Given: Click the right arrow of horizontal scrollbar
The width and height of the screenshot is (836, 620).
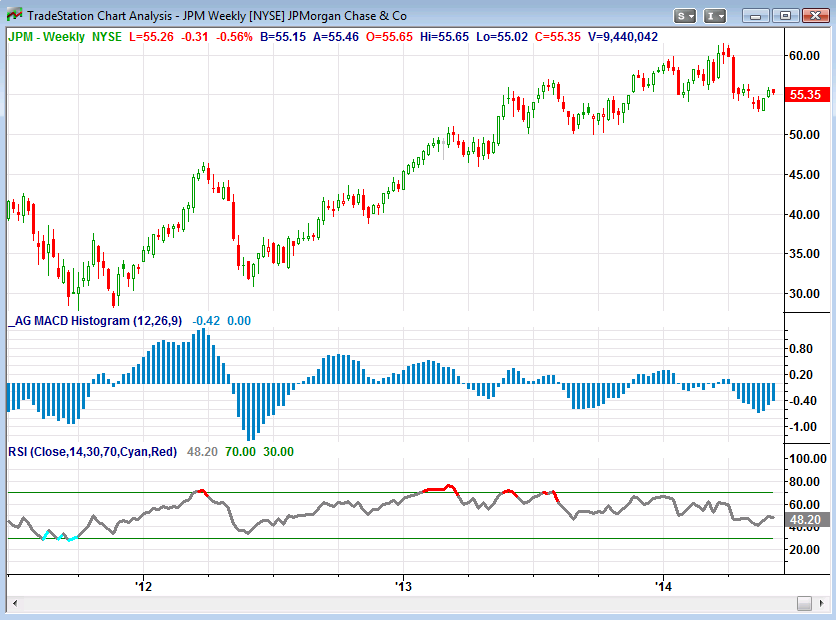Looking at the screenshot, I should (x=821, y=603).
